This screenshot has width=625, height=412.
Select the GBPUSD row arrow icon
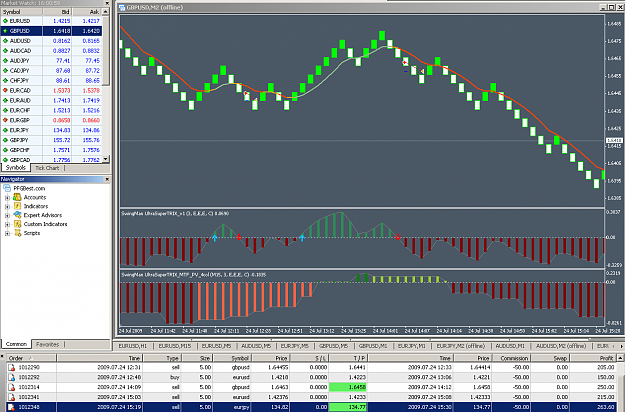tap(5, 31)
